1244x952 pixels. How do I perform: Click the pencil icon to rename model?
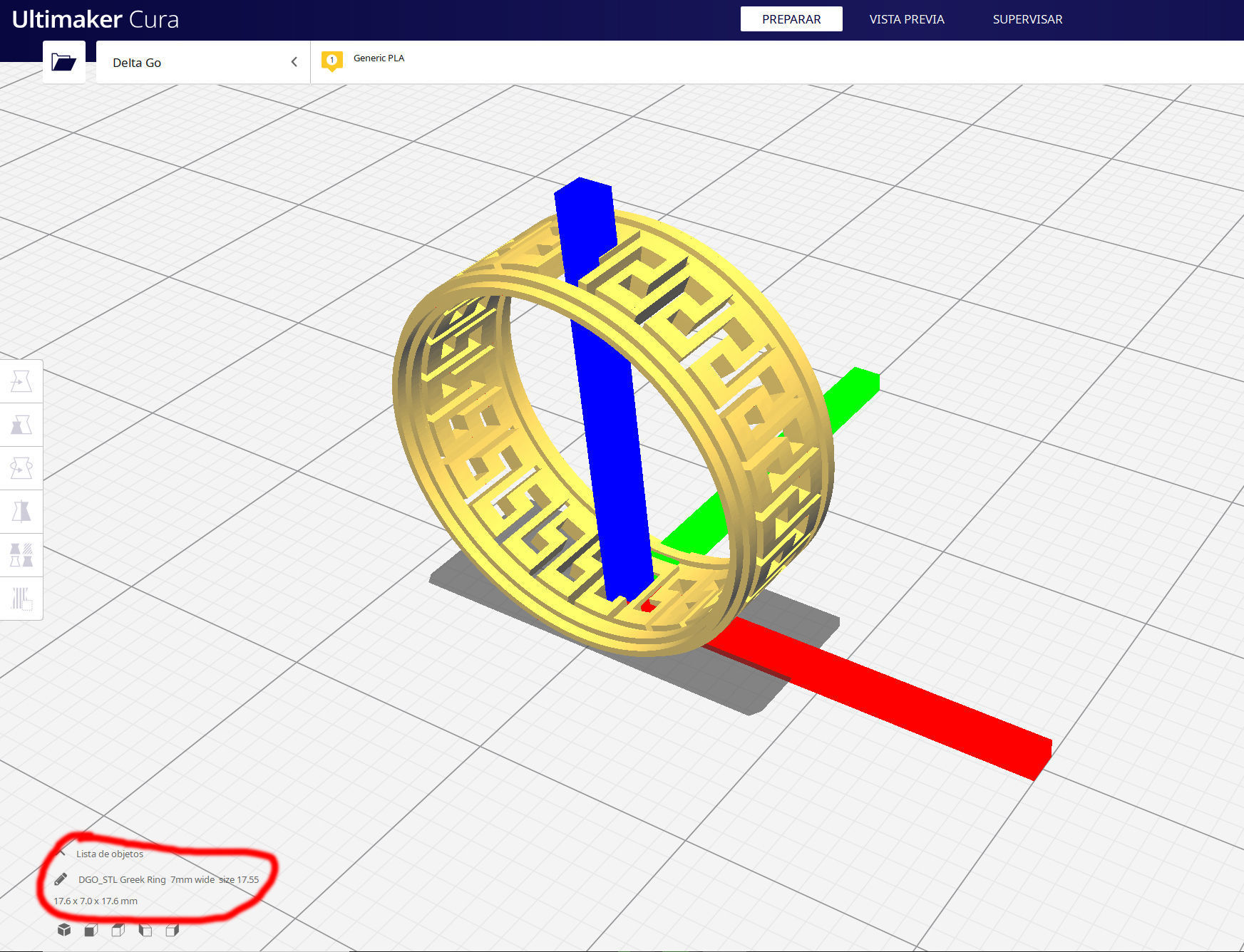coord(61,879)
